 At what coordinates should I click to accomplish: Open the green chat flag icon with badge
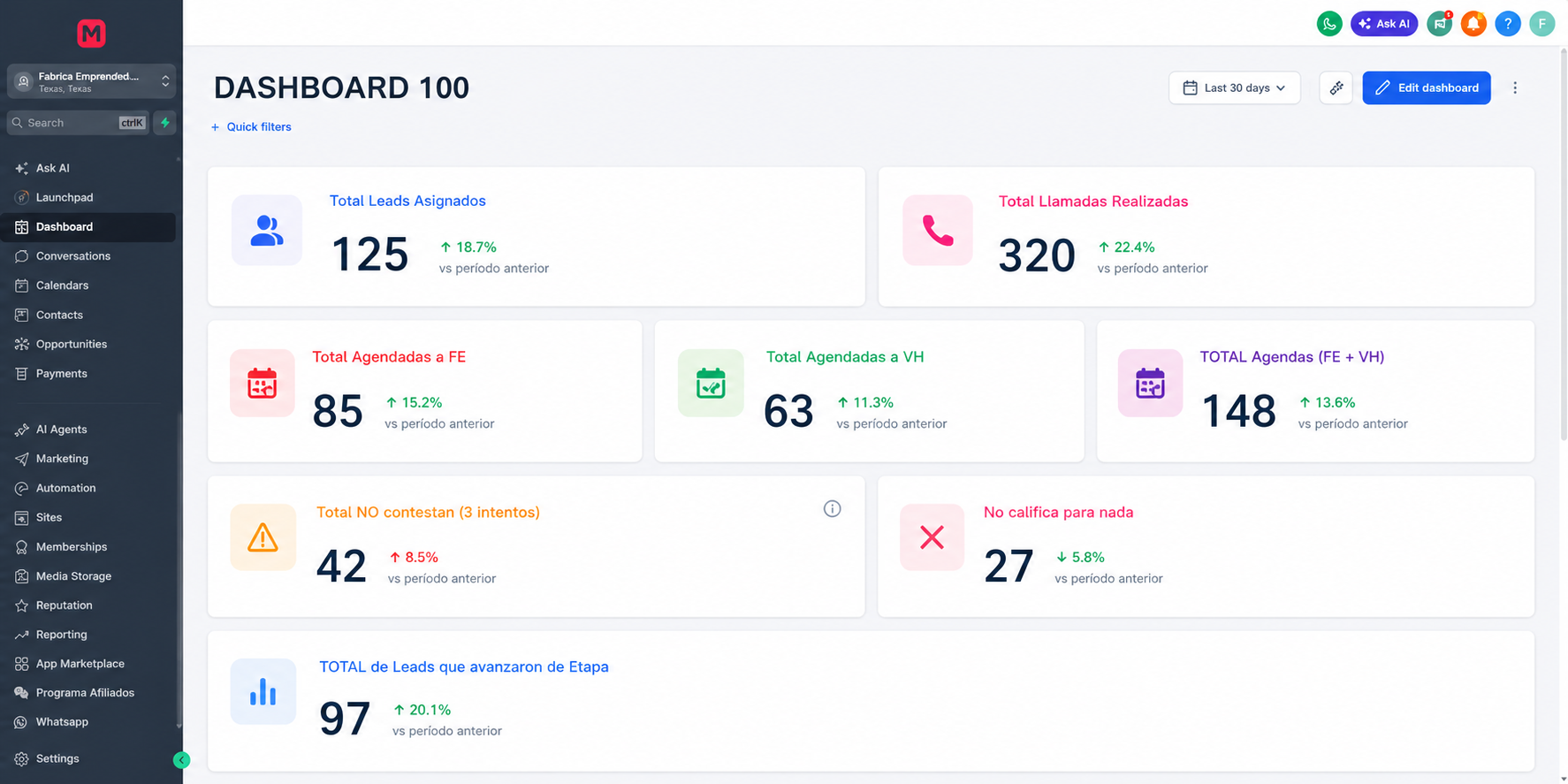pos(1439,24)
